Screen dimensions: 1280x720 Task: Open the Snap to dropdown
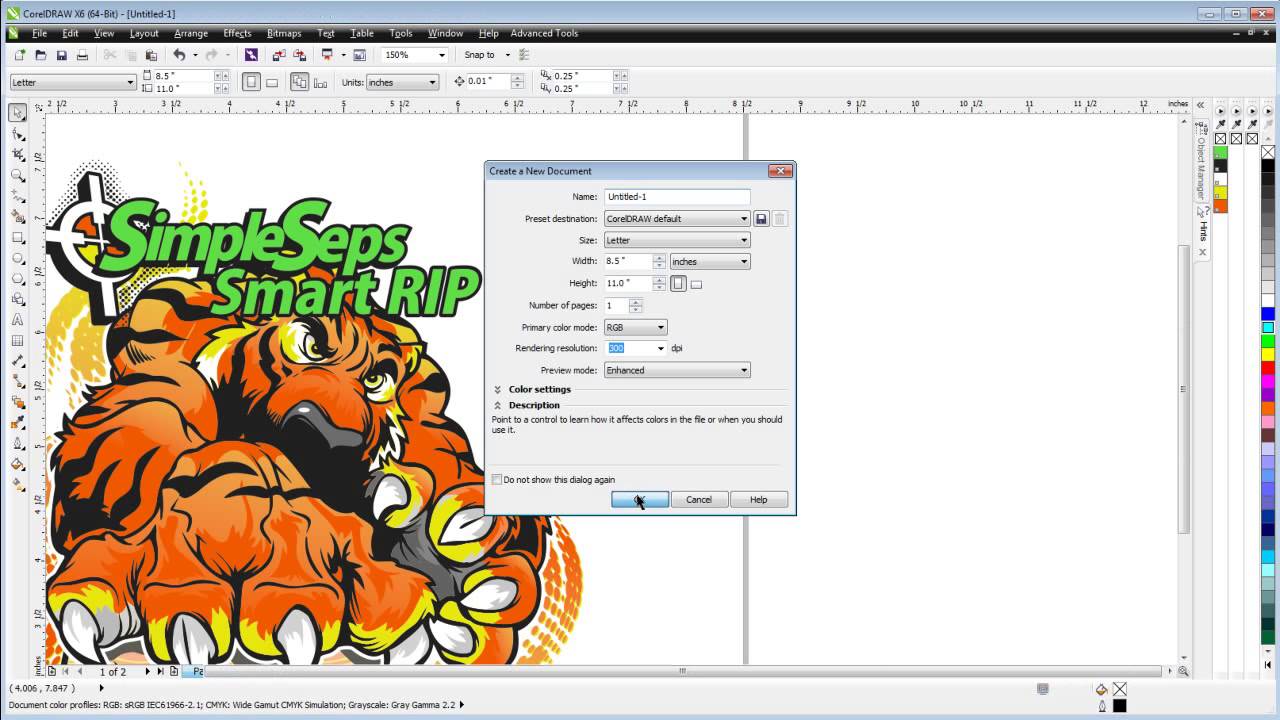(x=507, y=55)
